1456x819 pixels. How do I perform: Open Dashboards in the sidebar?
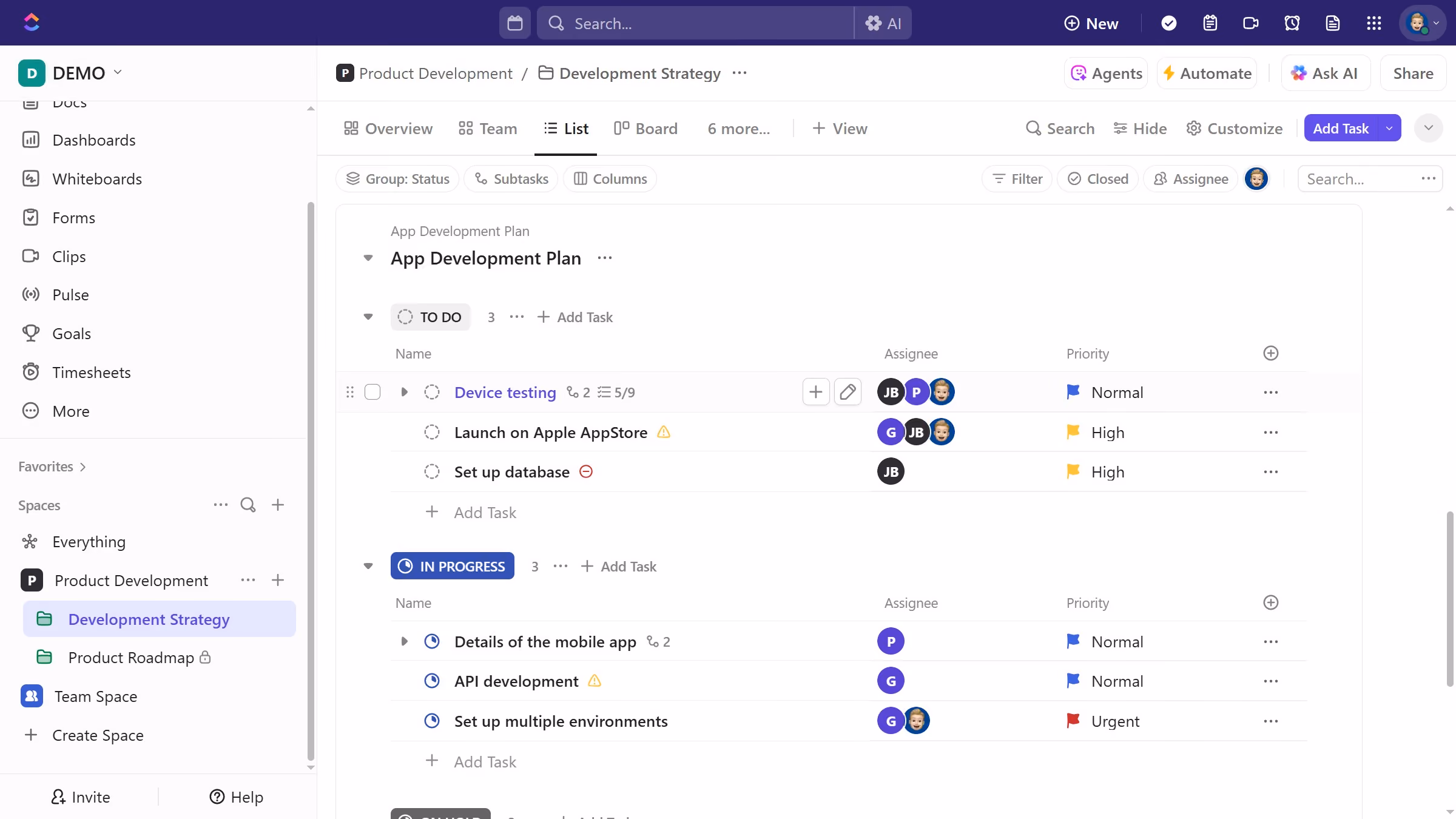point(94,140)
